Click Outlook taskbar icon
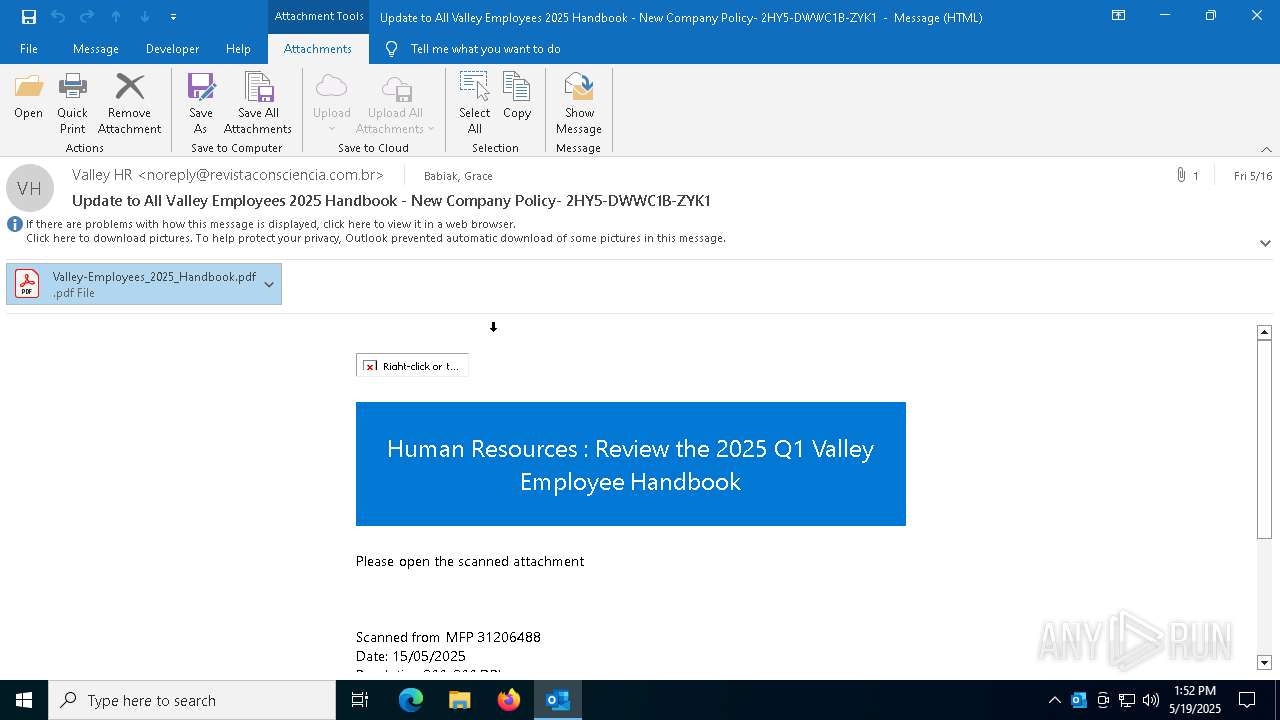The image size is (1280, 720). (558, 700)
